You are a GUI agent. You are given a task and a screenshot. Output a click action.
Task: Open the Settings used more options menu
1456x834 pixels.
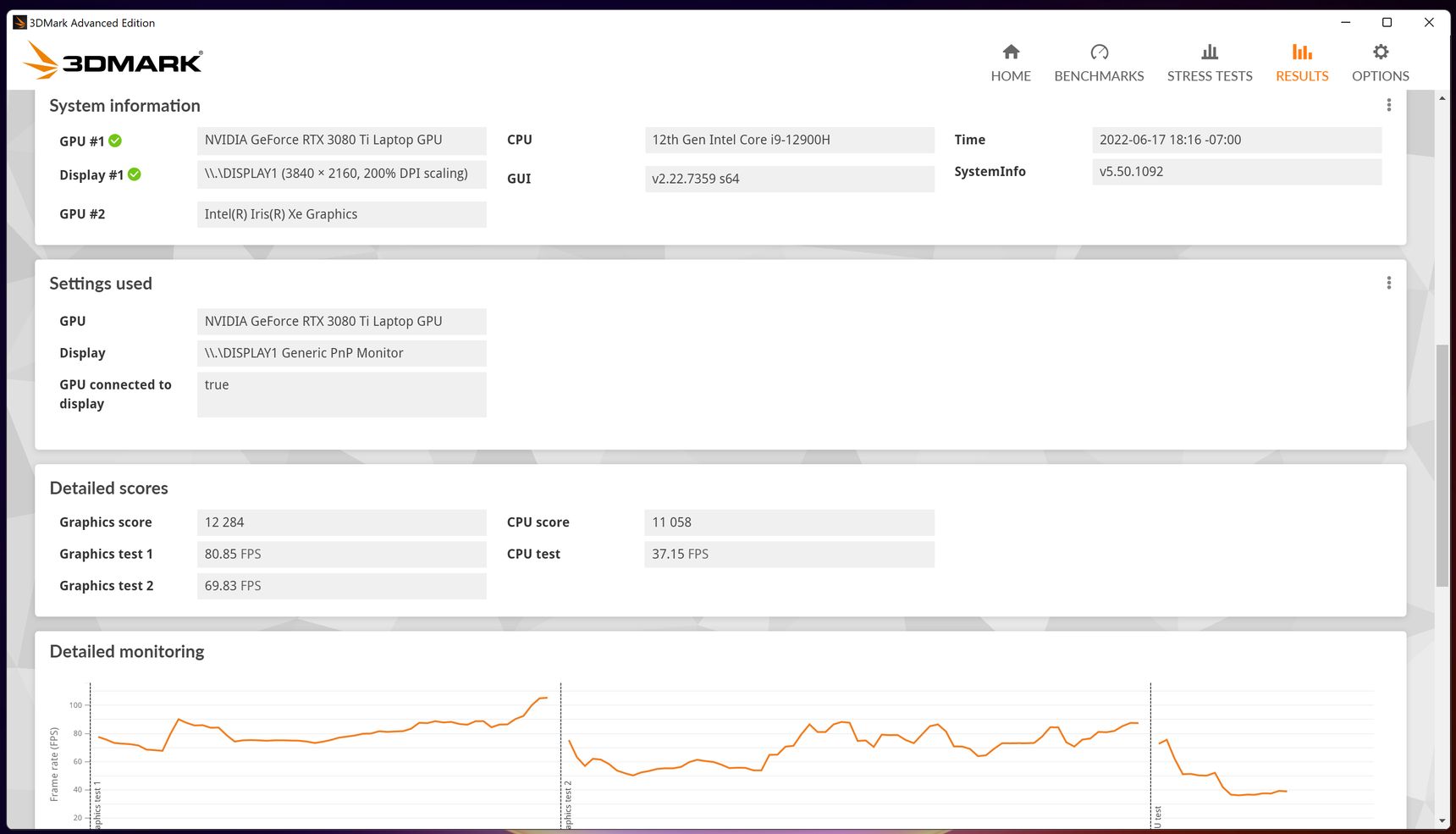point(1388,283)
